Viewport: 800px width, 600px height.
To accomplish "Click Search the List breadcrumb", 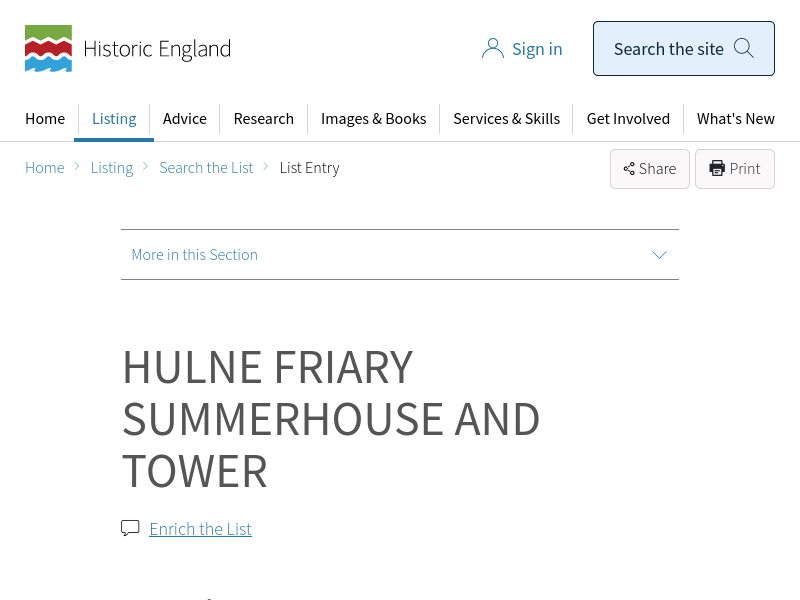I will pyautogui.click(x=206, y=168).
